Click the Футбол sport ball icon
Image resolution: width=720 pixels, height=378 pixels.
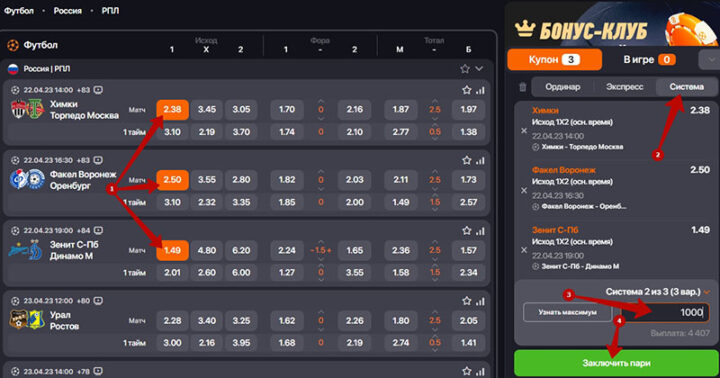coord(13,45)
